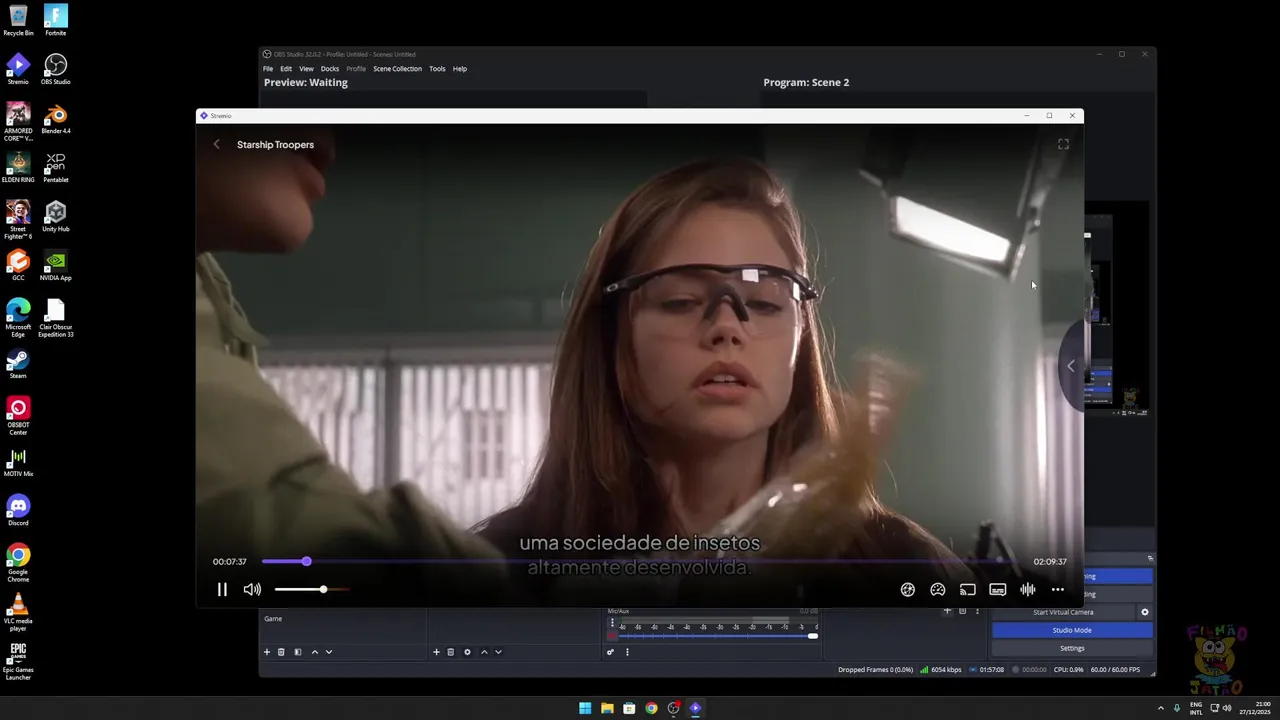Adjust the Stremio volume slider
1280x720 pixels.
[x=312, y=589]
